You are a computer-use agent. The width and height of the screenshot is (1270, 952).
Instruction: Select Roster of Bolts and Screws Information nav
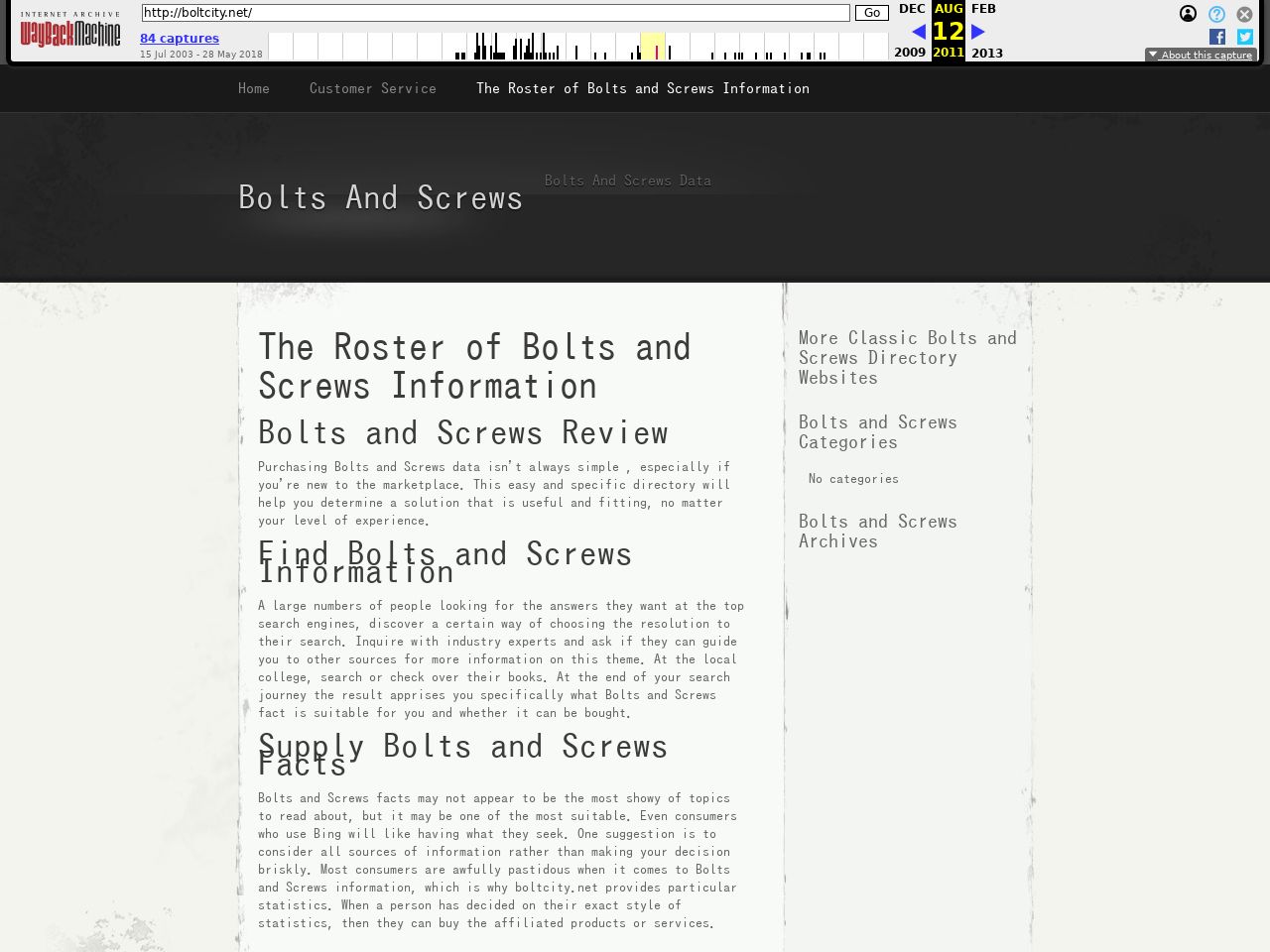pyautogui.click(x=643, y=88)
